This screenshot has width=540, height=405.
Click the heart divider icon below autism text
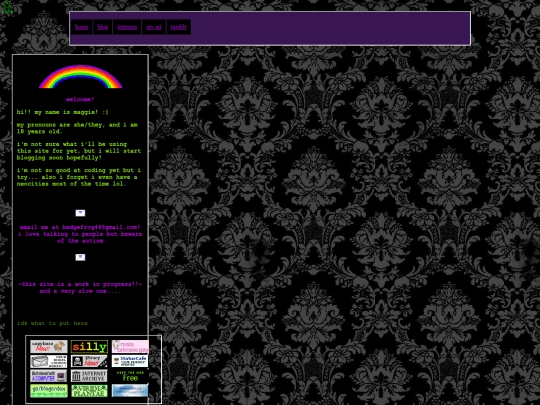pyautogui.click(x=80, y=257)
